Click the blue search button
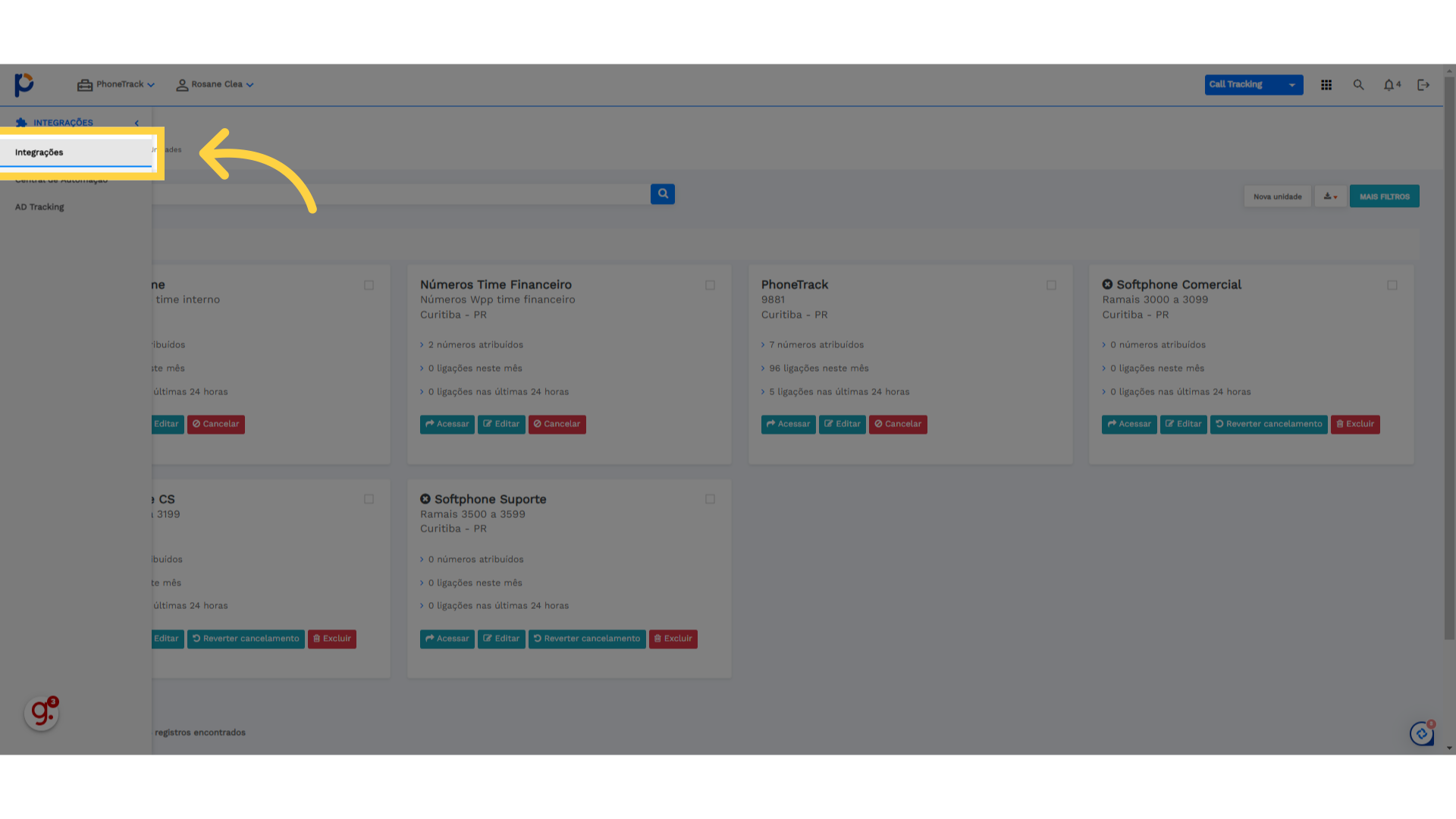 pyautogui.click(x=663, y=194)
